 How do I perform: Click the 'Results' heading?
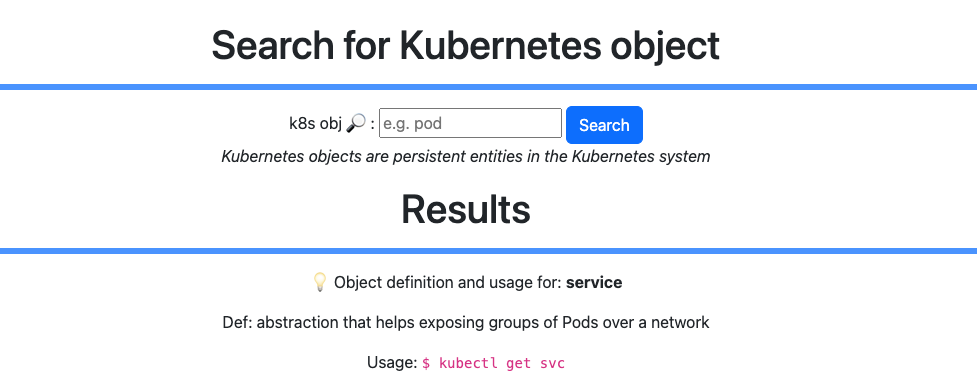tap(465, 209)
